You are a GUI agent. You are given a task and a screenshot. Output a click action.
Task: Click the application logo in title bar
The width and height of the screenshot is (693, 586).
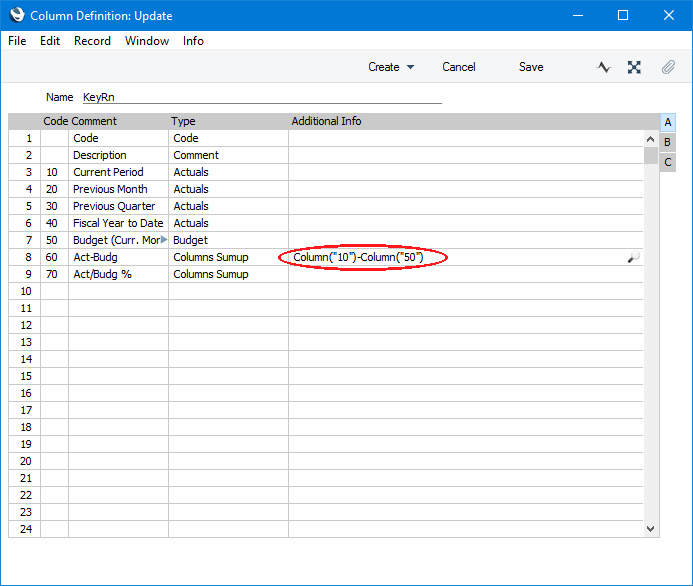pyautogui.click(x=17, y=15)
